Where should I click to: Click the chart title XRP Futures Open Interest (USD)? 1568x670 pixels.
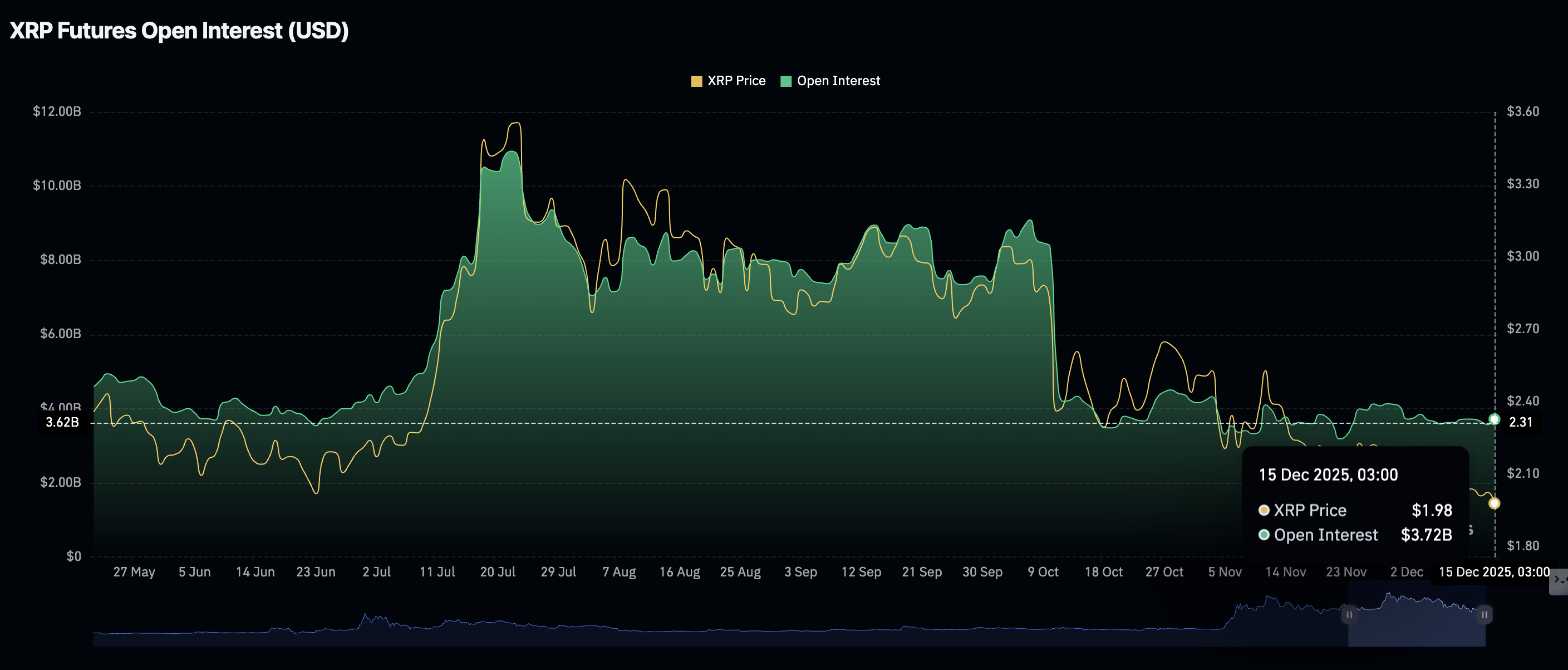(x=180, y=29)
